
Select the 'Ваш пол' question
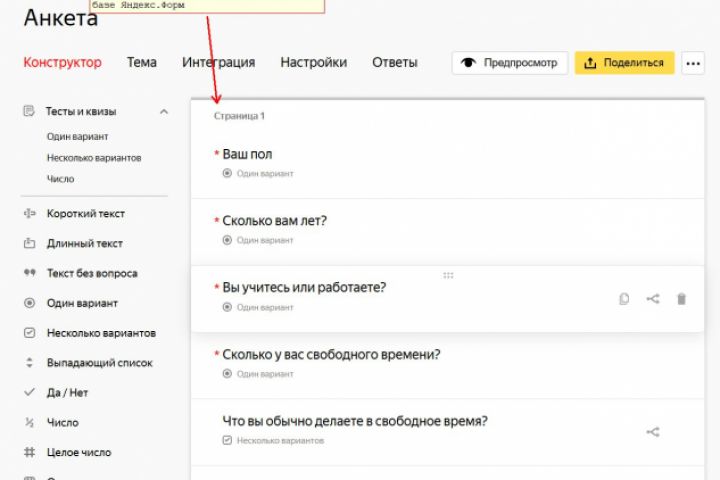coord(247,154)
